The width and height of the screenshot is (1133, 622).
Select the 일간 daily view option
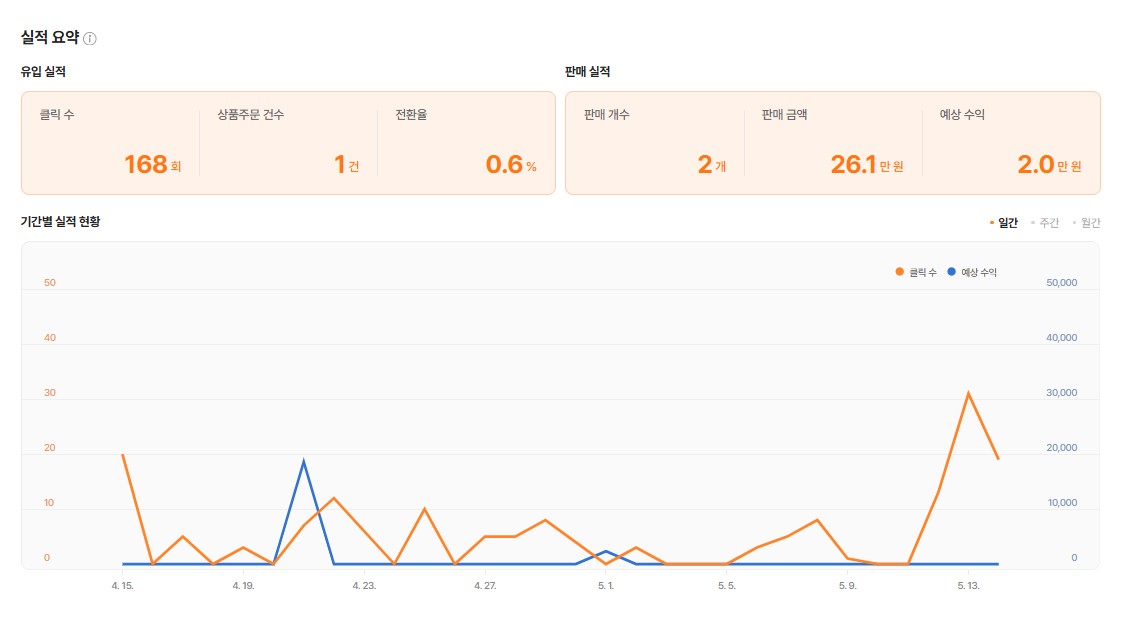click(1004, 223)
